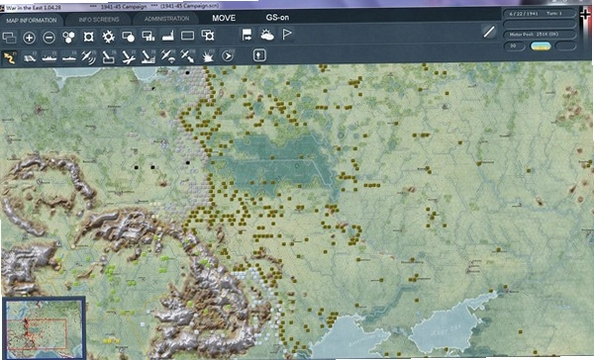Click the minimap in the bottom-left corner
Screen dimensions: 594x360
point(44,328)
